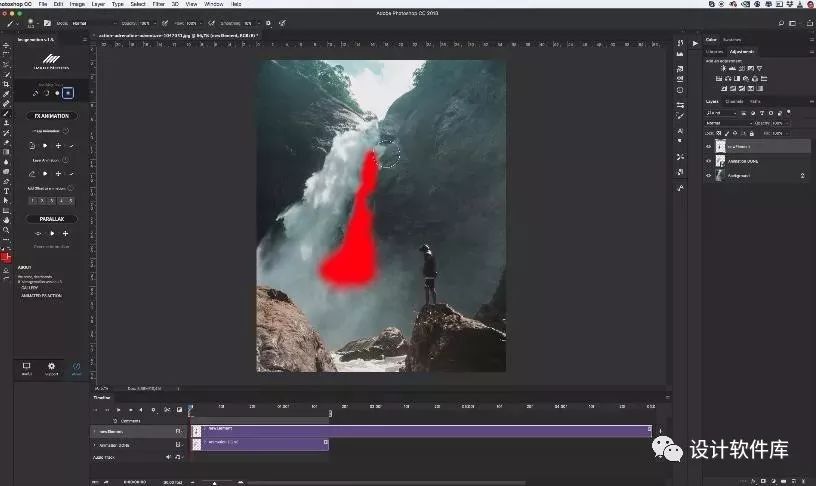Image resolution: width=816 pixels, height=486 pixels.
Task: Open the layer Kind filter dropdown
Action: click(x=721, y=113)
